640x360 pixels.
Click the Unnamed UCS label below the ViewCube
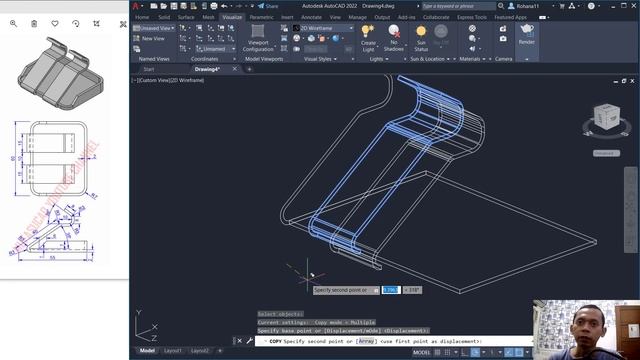607,153
